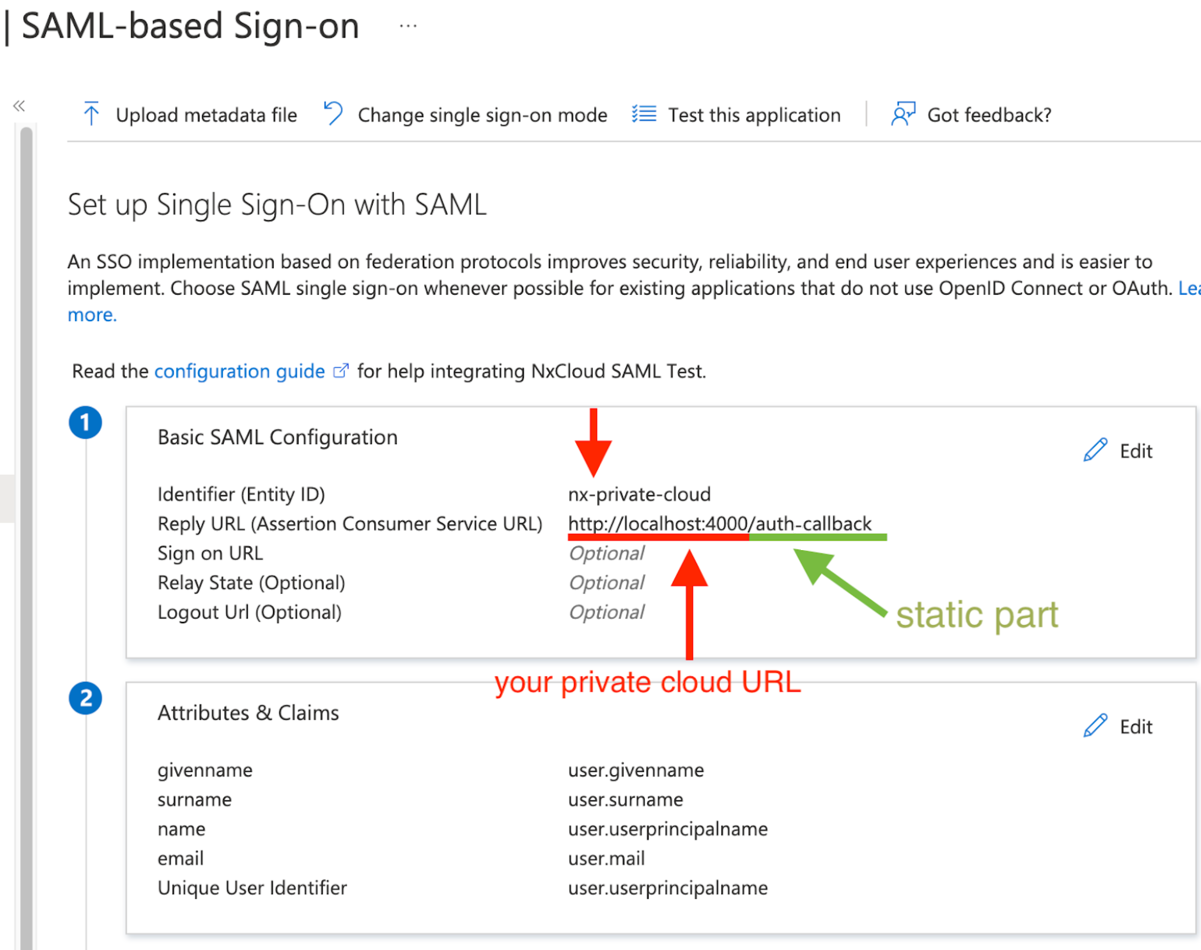1201x950 pixels.
Task: Select the user.userprincipalname claim value
Action: pos(668,829)
